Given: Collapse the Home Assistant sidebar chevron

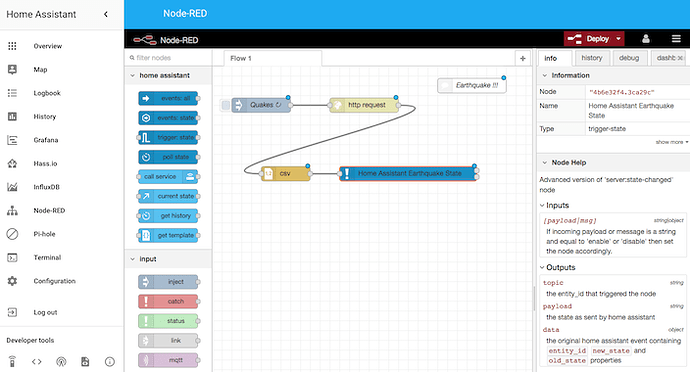Looking at the screenshot, I should (x=106, y=15).
